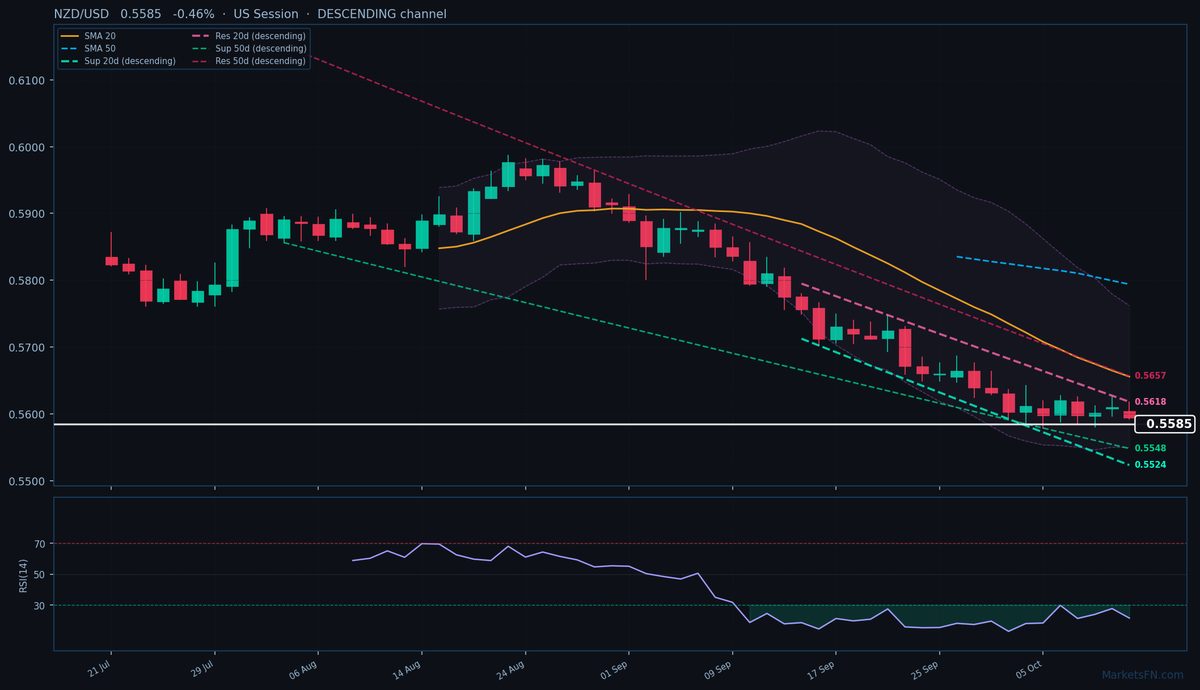
Task: Click the 0.5900 y-axis price label
Action: [25, 214]
